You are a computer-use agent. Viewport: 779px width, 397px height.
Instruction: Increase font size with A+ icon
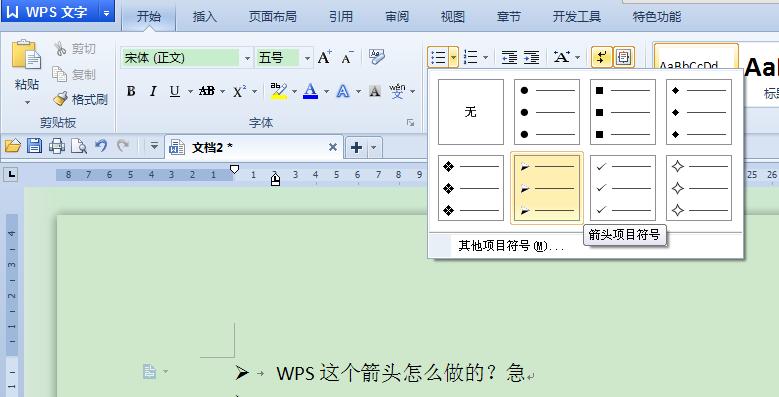[x=324, y=57]
